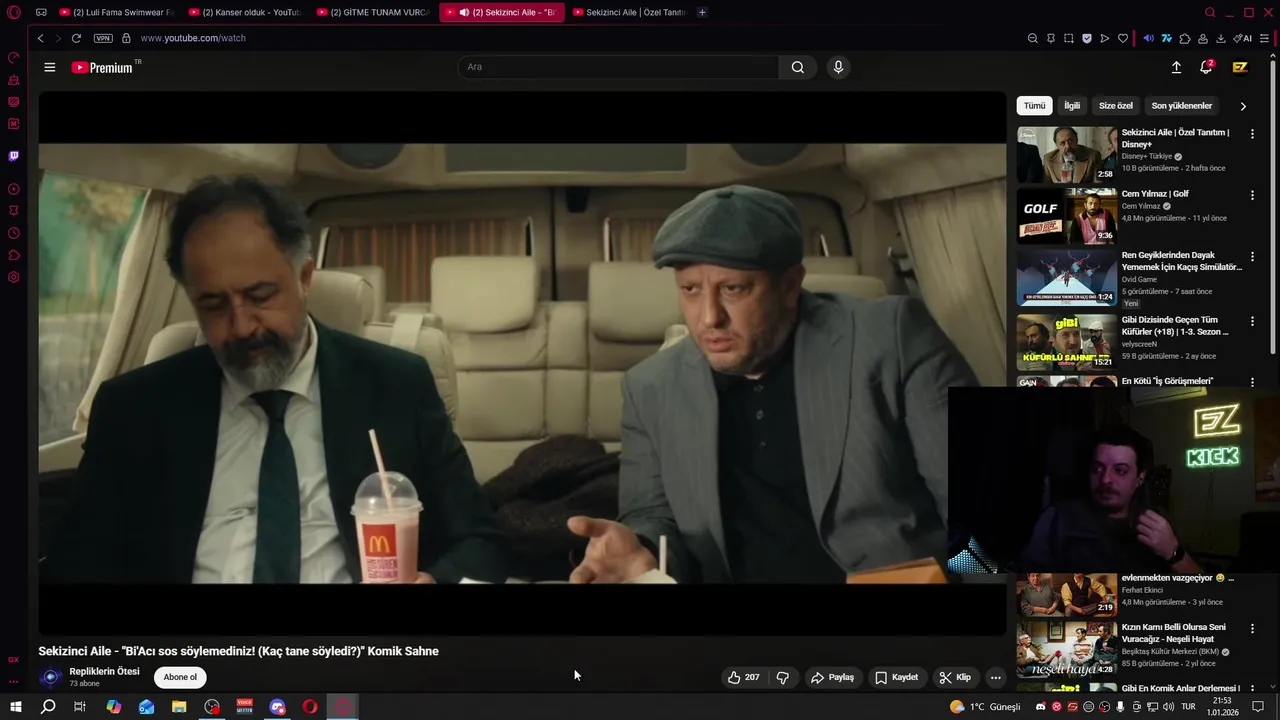Open the 7TV extension icon
1280x720 pixels.
pos(1166,38)
